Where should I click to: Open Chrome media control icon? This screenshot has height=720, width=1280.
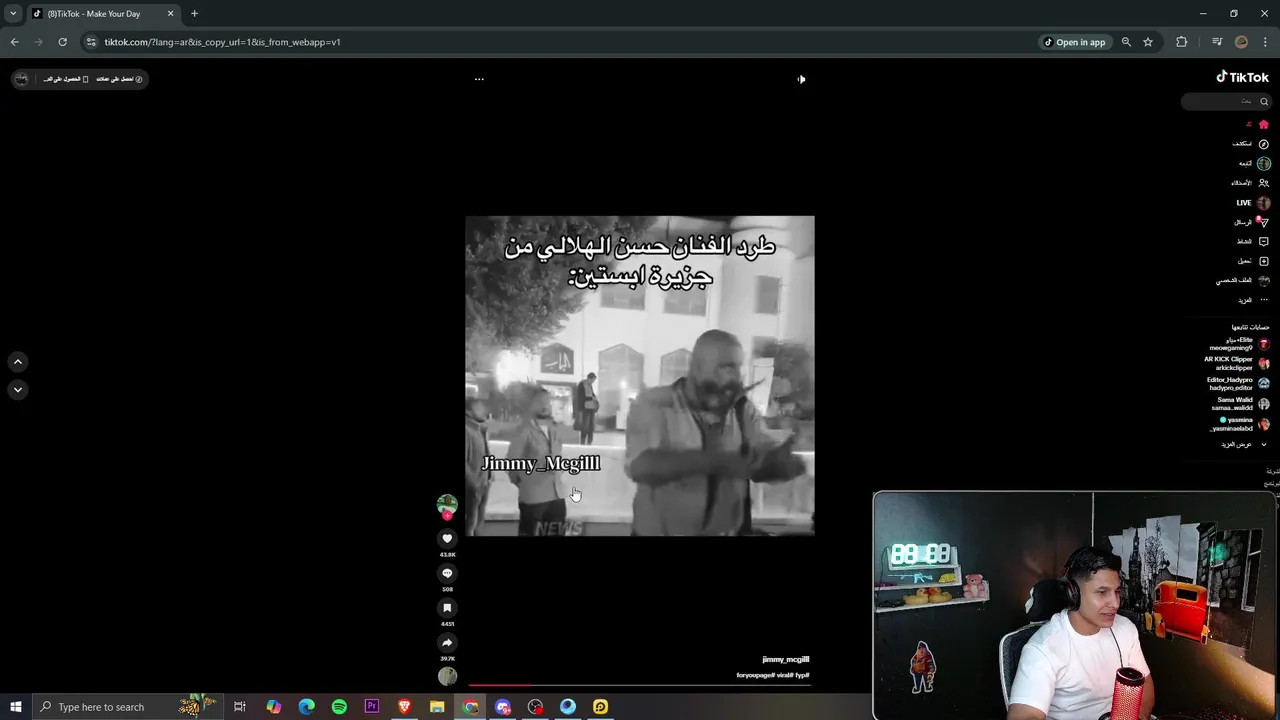[x=1216, y=42]
